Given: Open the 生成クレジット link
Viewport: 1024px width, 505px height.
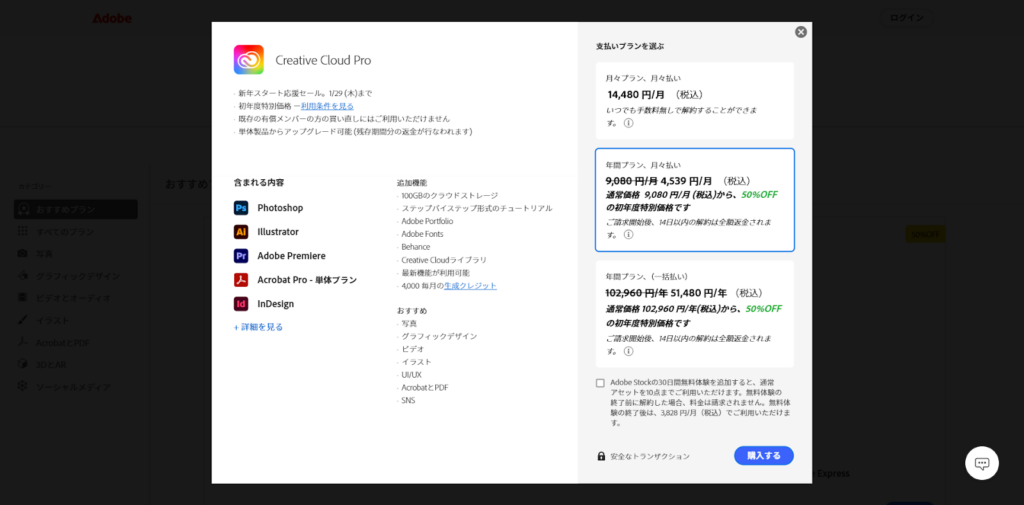Looking at the screenshot, I should click(x=470, y=285).
